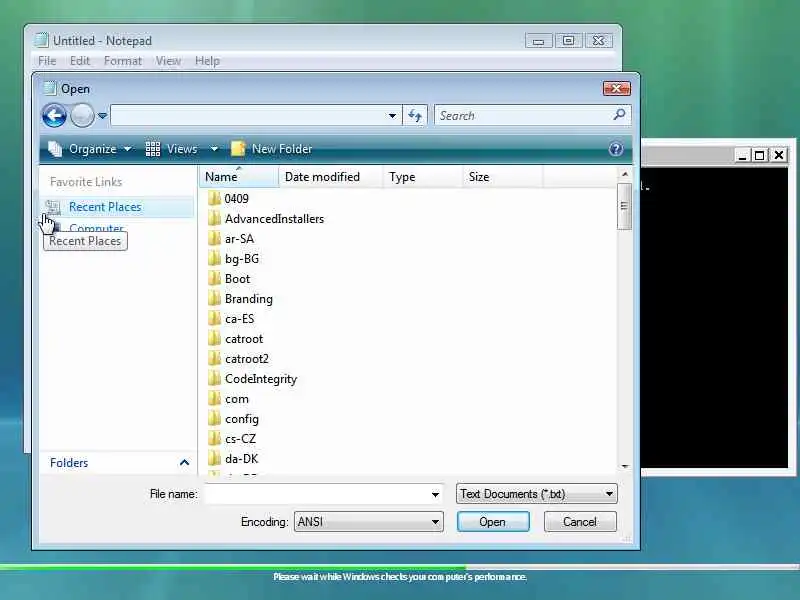Select the 0409 folder icon
800x600 pixels.
(214, 198)
